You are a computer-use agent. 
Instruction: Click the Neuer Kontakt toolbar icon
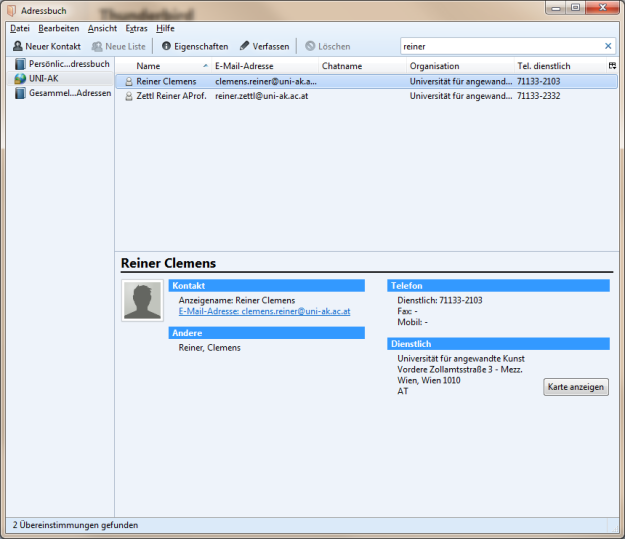18,46
